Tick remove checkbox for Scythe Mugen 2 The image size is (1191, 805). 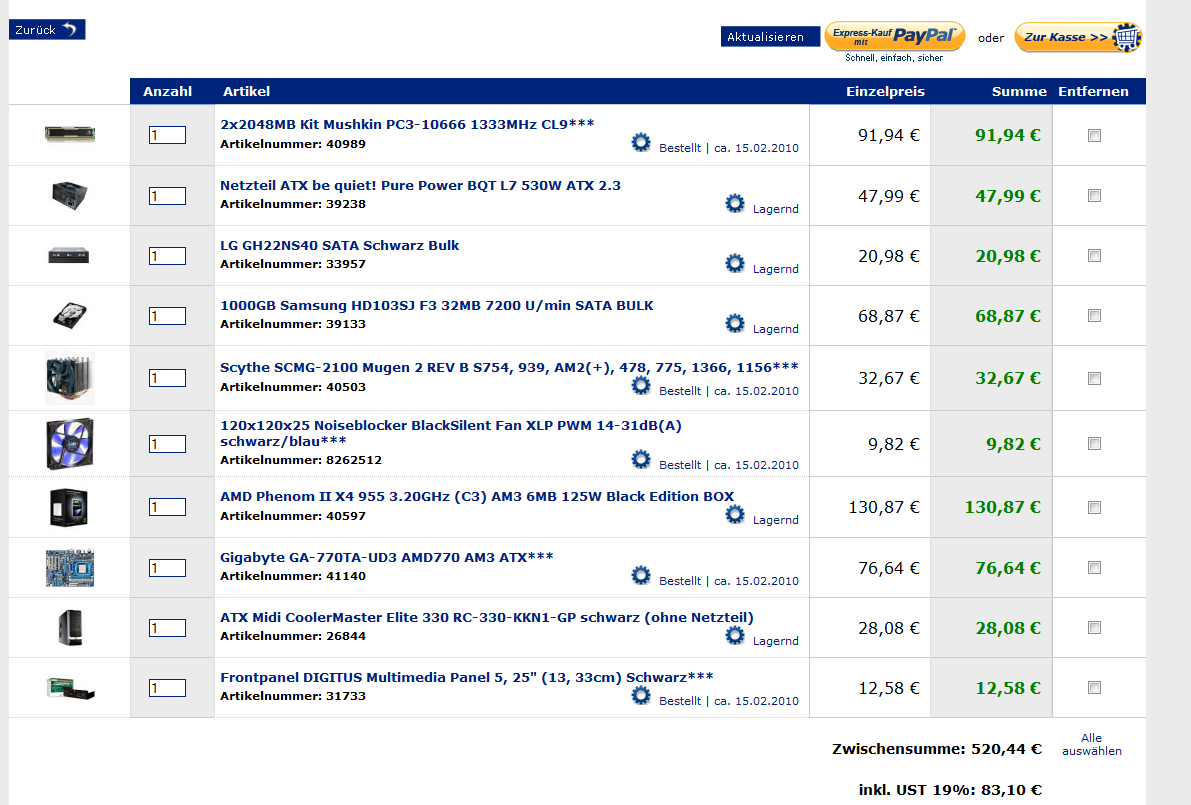[x=1095, y=378]
